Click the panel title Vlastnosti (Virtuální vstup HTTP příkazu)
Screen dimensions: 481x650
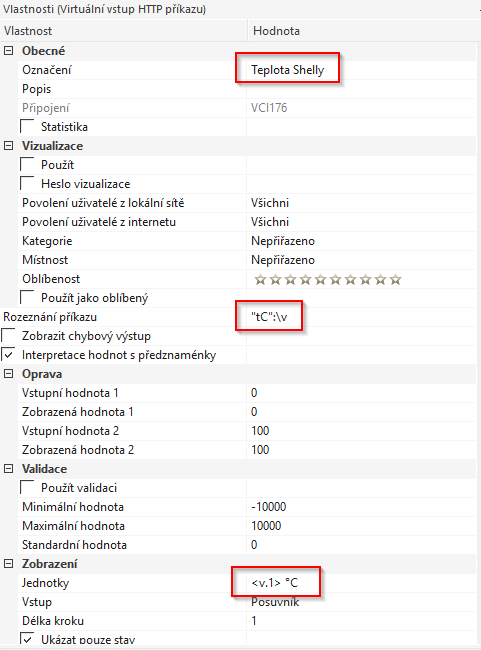click(104, 9)
